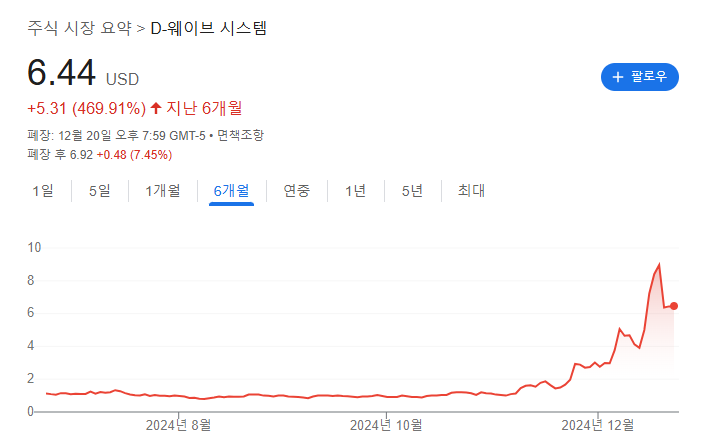The height and width of the screenshot is (439, 716).
Task: Click the 2024년 12월 axis label
Action: (x=597, y=425)
